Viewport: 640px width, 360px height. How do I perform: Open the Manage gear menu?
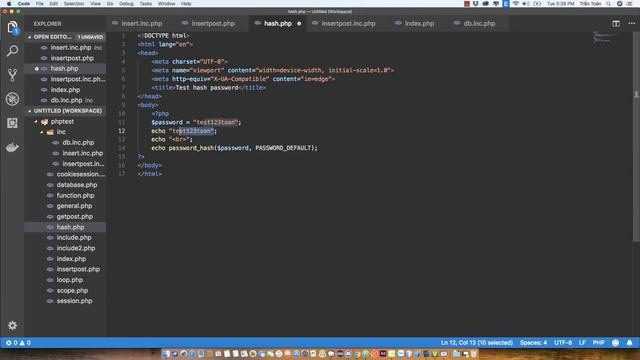click(12, 325)
